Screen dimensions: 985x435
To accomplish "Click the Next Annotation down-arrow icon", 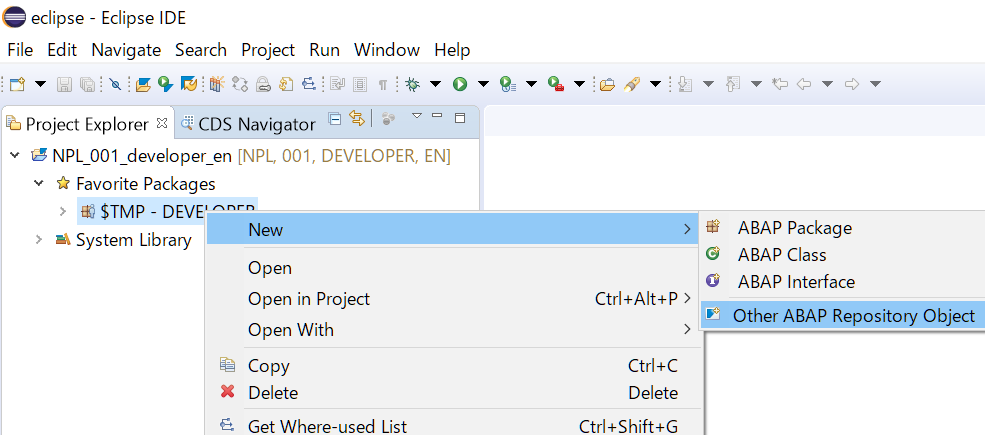I will point(685,84).
